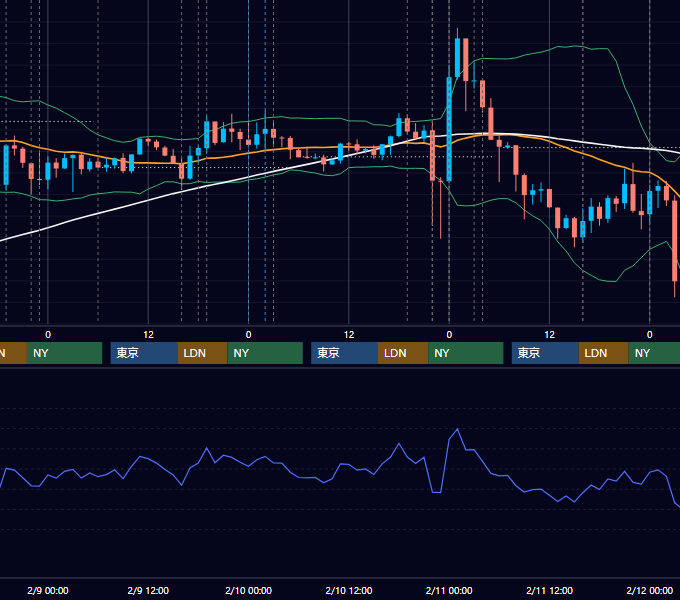Select the NY session block spanning 2/10 00:00
The width and height of the screenshot is (680, 600).
click(265, 353)
